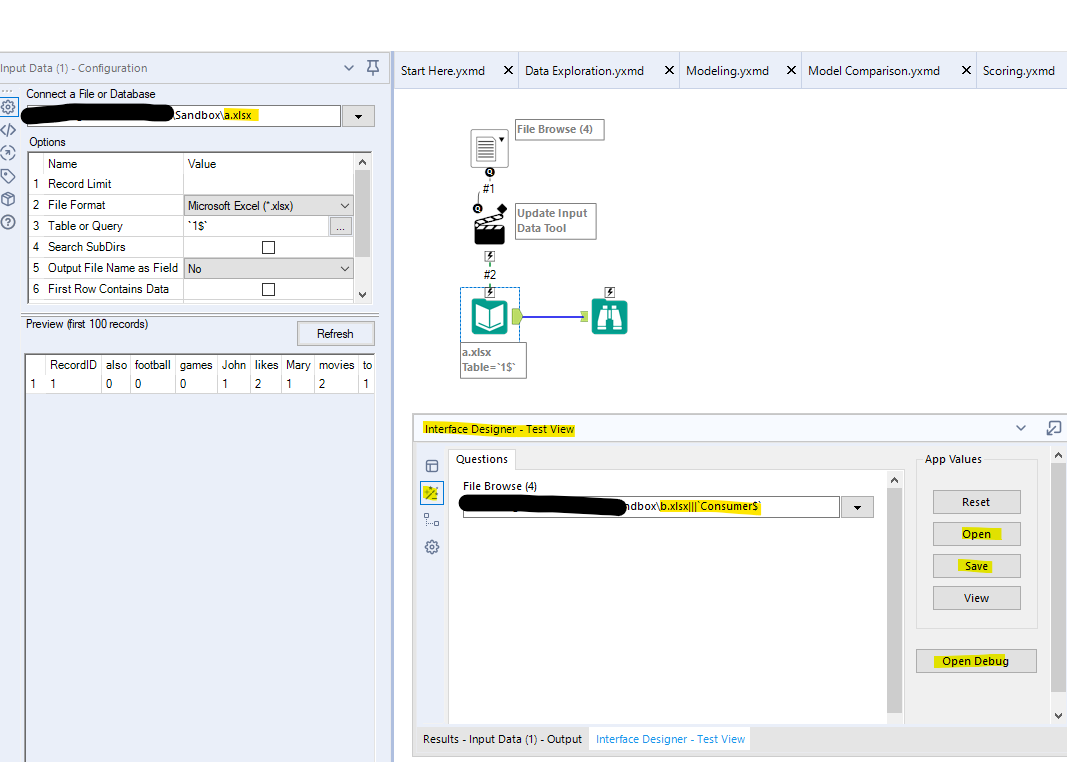1067x762 pixels.
Task: Open Interface Designer settings gear
Action: coord(432,547)
